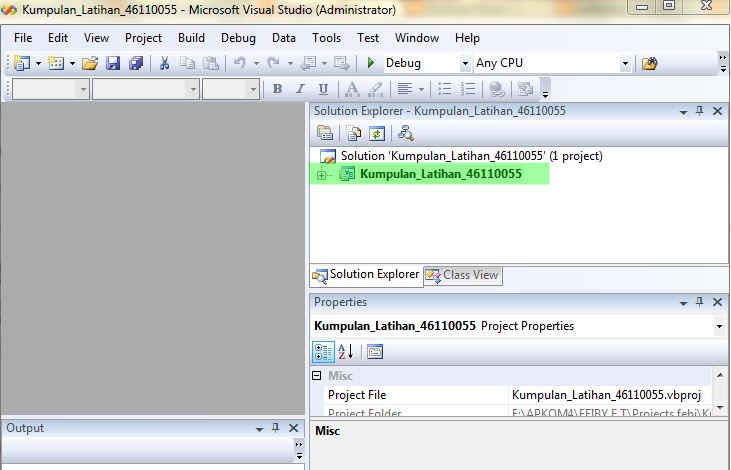The width and height of the screenshot is (731, 470).
Task: Toggle auto-hide pin on Output panel
Action: [276, 428]
